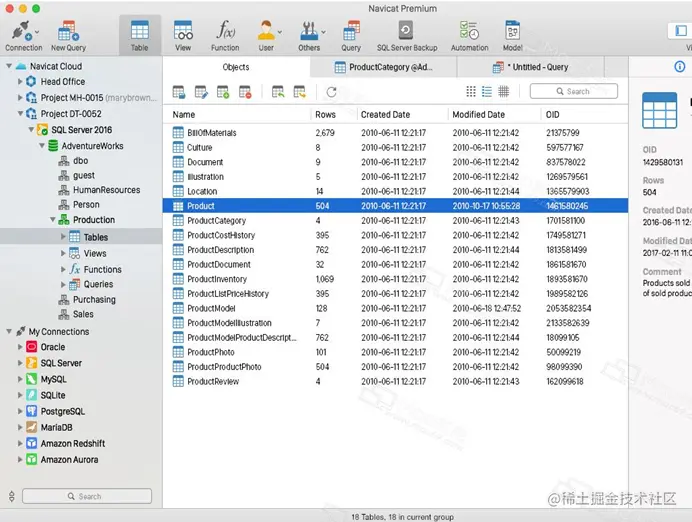Collapse the My Connections group
Image resolution: width=692 pixels, height=522 pixels.
(x=8, y=331)
